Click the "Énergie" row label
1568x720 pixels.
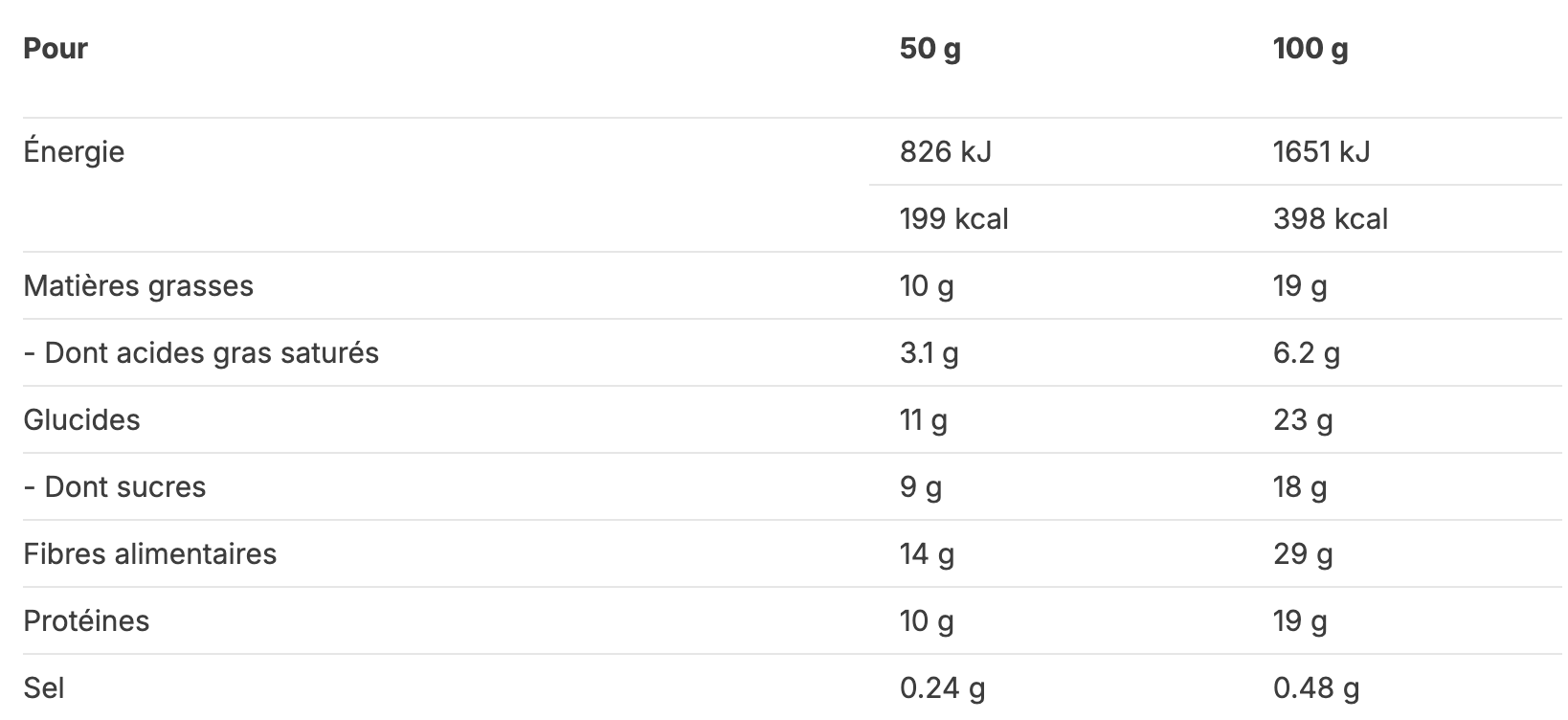[74, 152]
